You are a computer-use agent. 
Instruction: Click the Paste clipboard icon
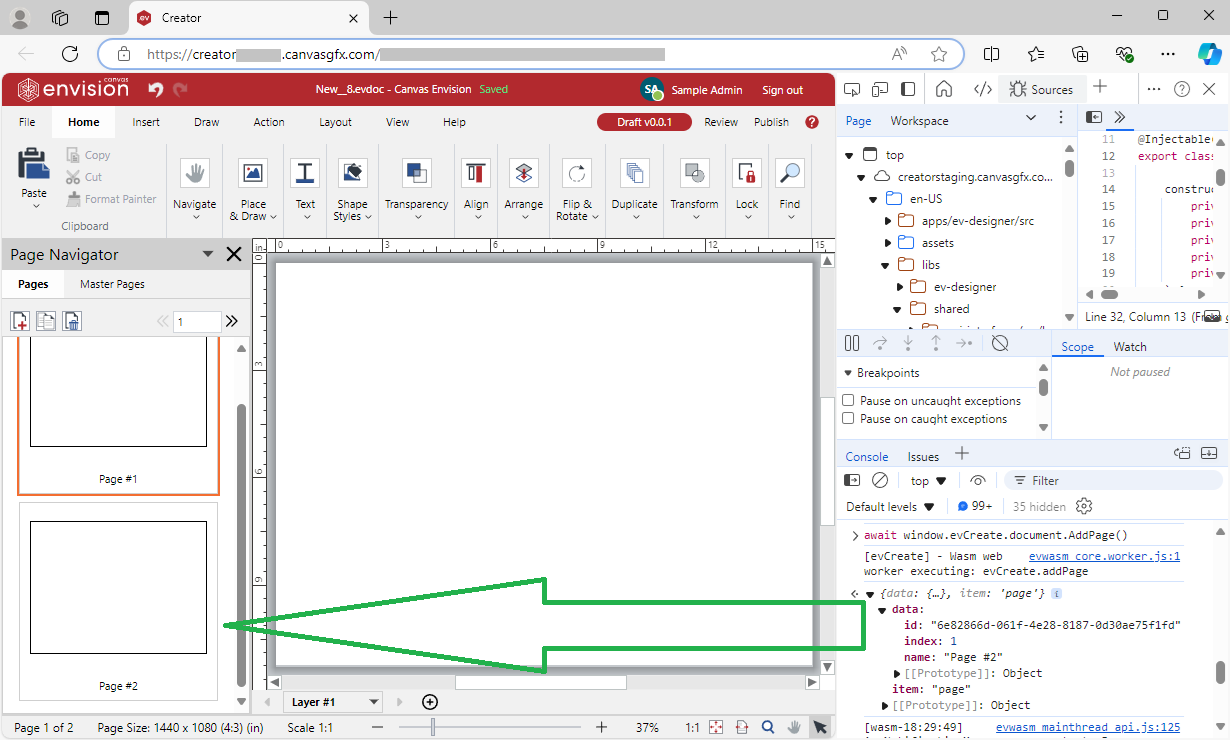[34, 165]
